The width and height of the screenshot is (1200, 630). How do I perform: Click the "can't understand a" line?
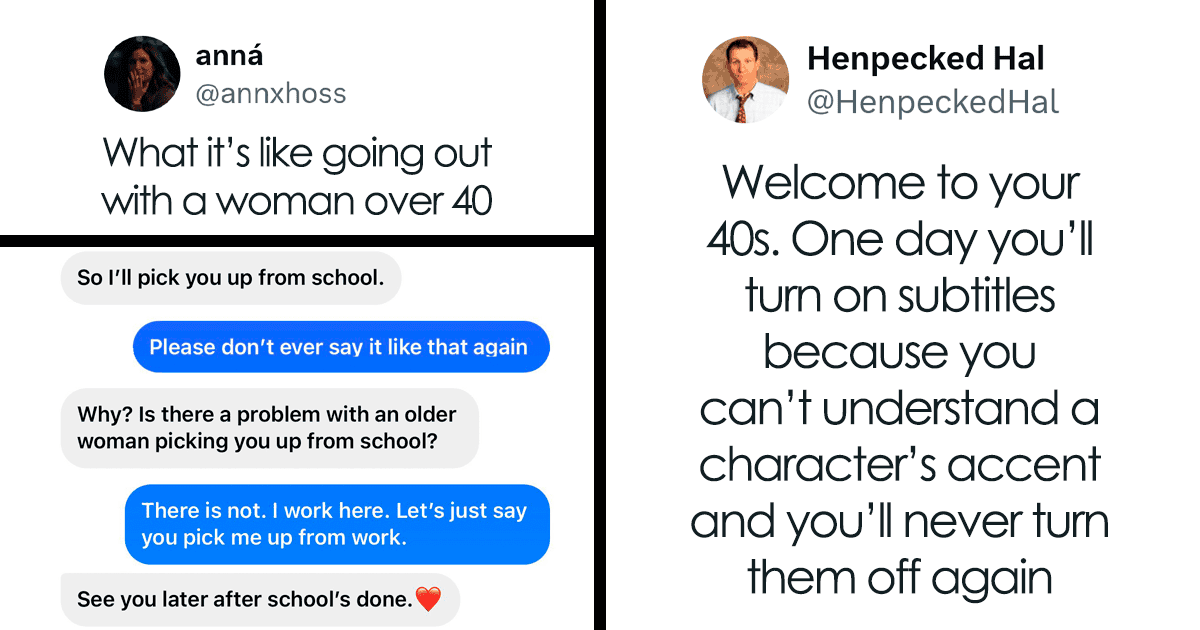tap(900, 409)
